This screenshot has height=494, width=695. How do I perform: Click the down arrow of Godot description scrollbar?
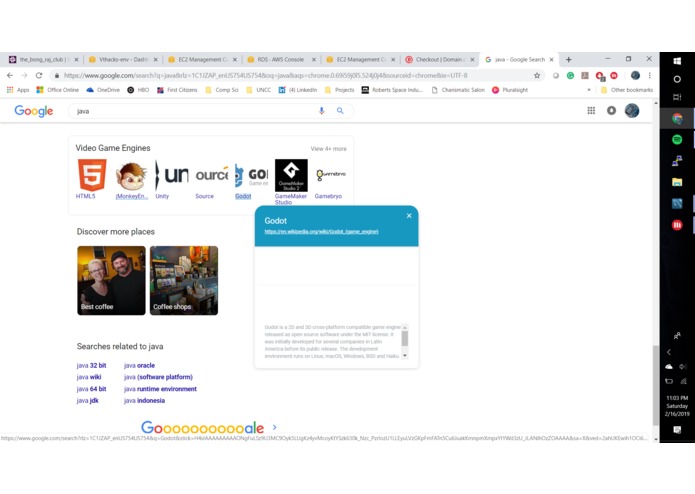(405, 355)
